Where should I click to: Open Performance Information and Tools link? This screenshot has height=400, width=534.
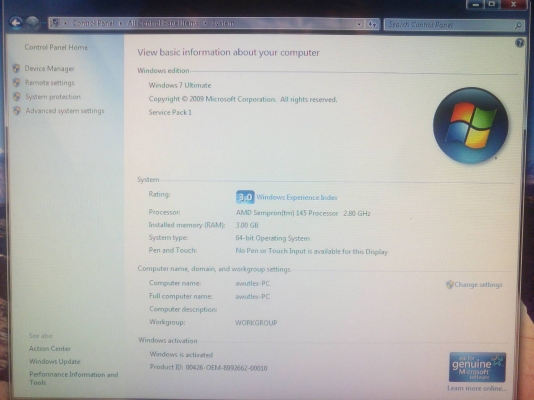coord(74,379)
